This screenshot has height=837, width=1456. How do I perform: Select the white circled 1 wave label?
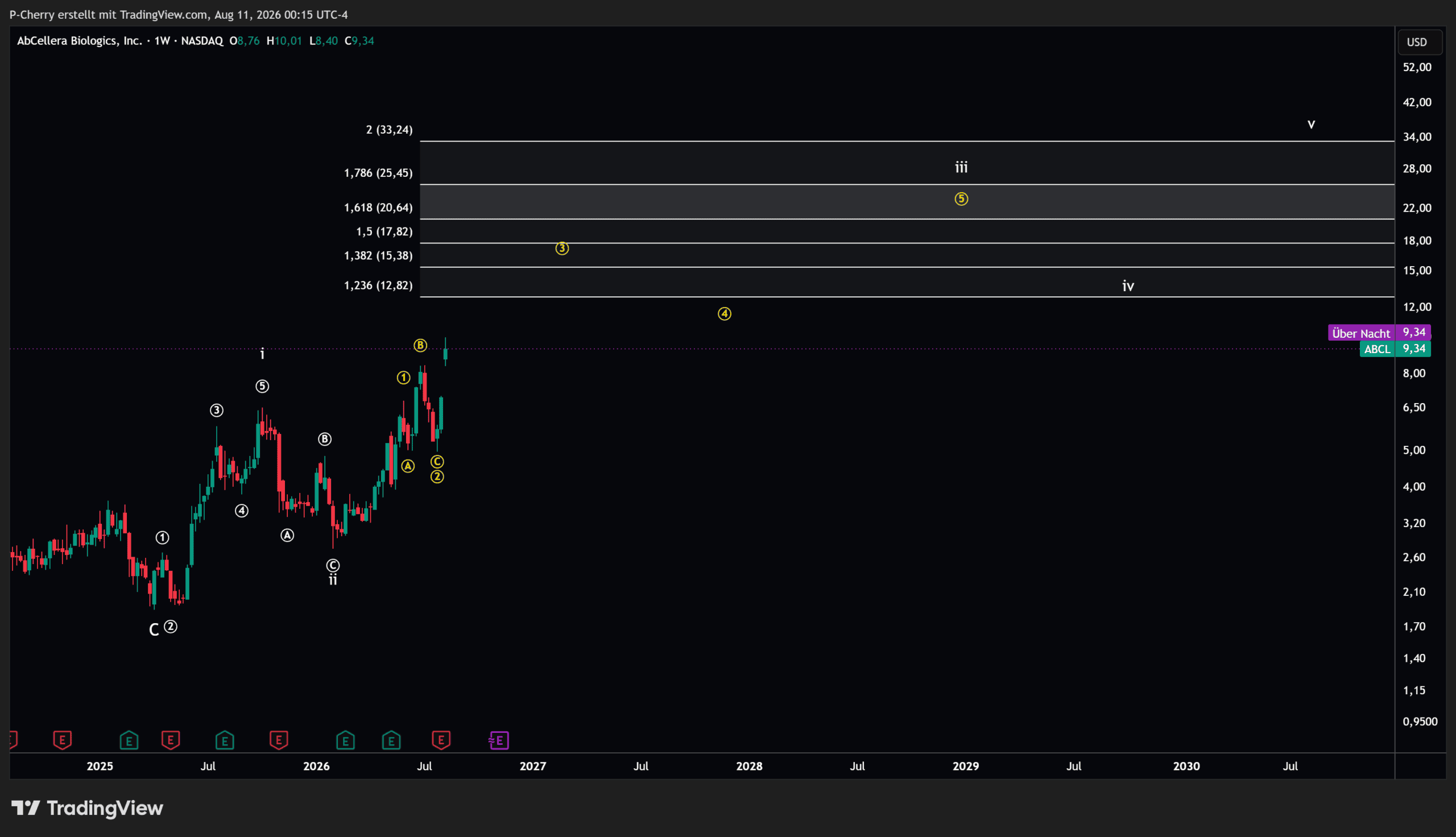[x=162, y=537]
